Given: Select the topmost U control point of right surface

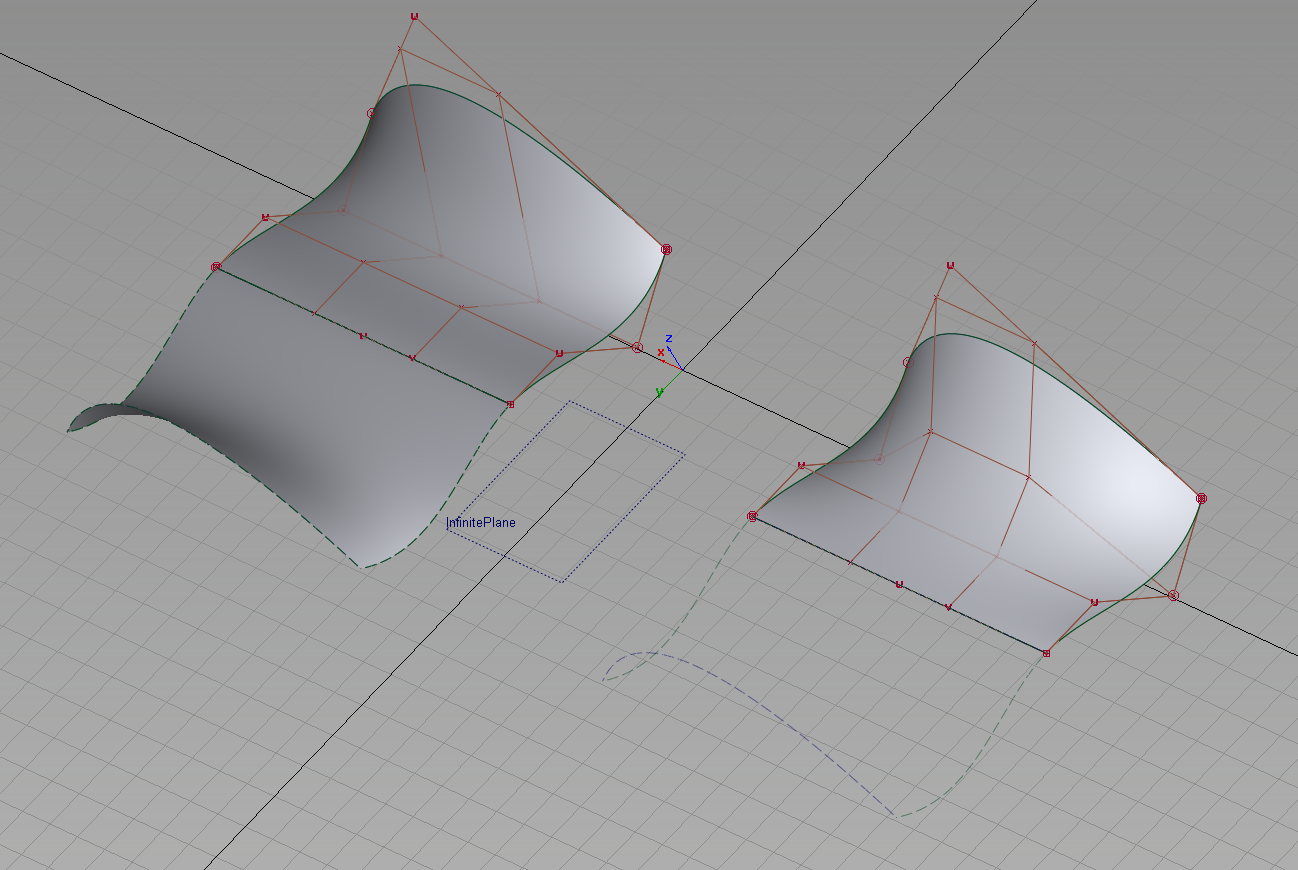Looking at the screenshot, I should (x=950, y=265).
